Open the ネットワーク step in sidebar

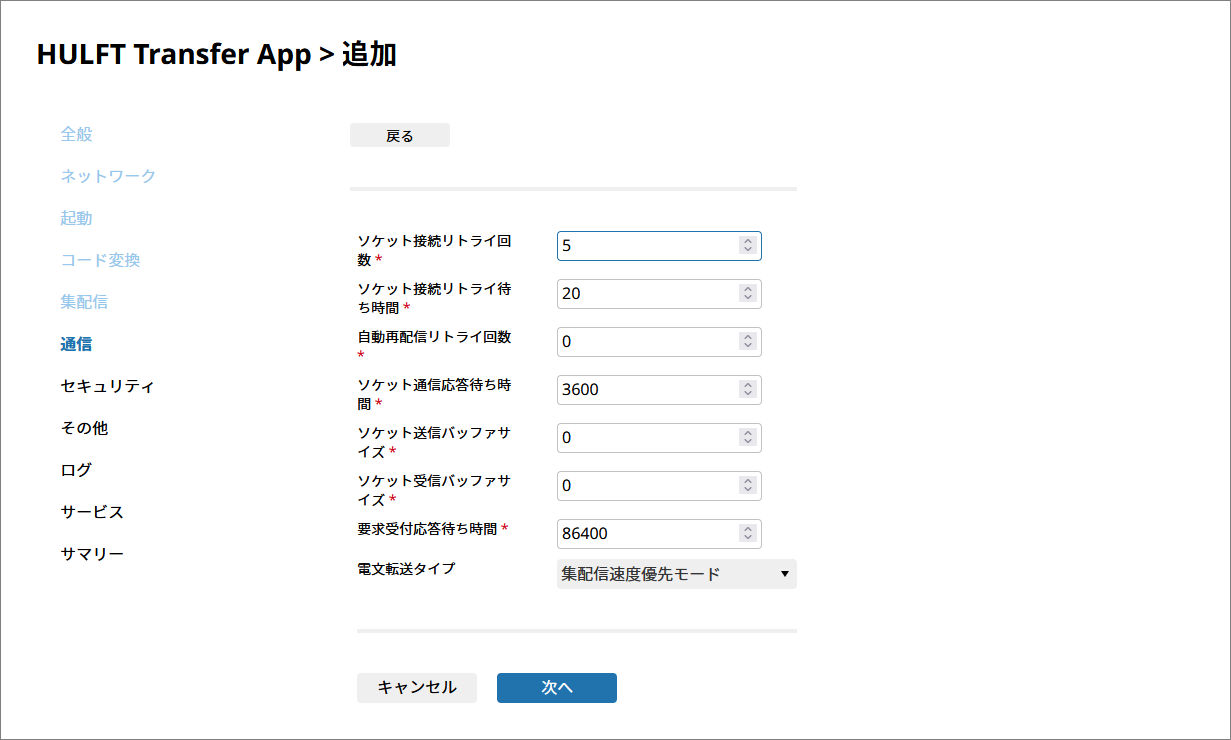108,176
